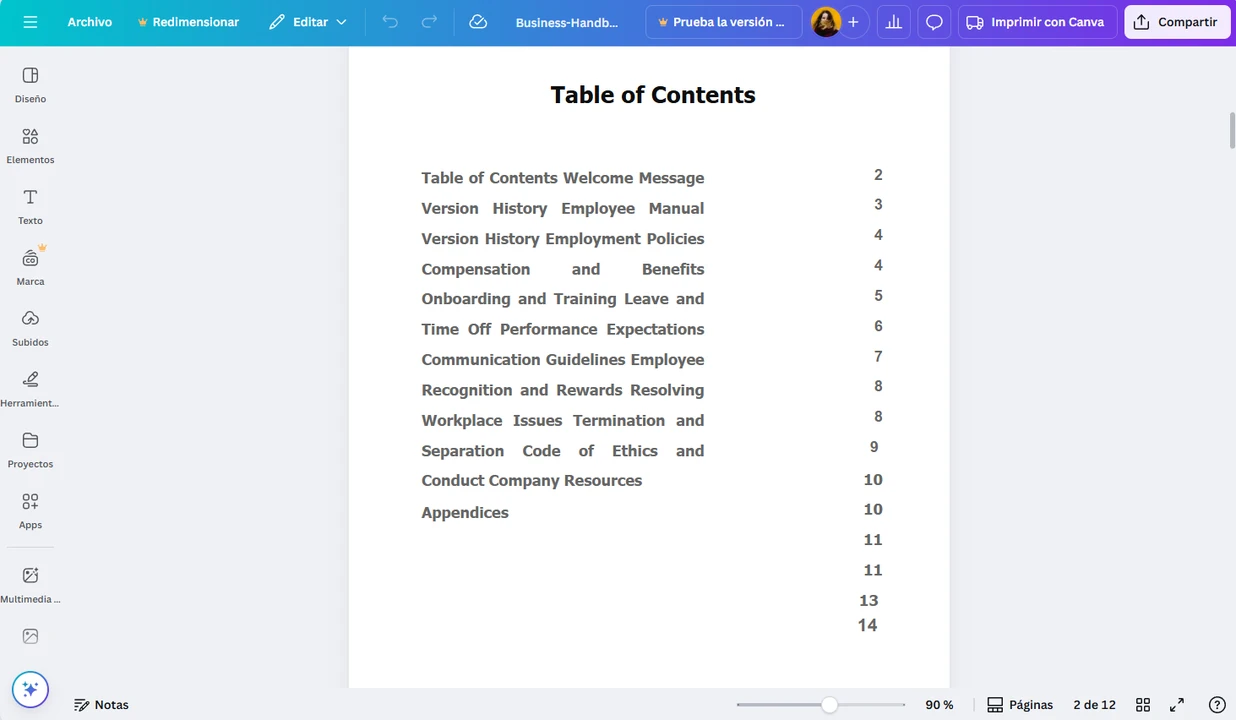Select 'Communication Guidelines Employee' line

[563, 360]
